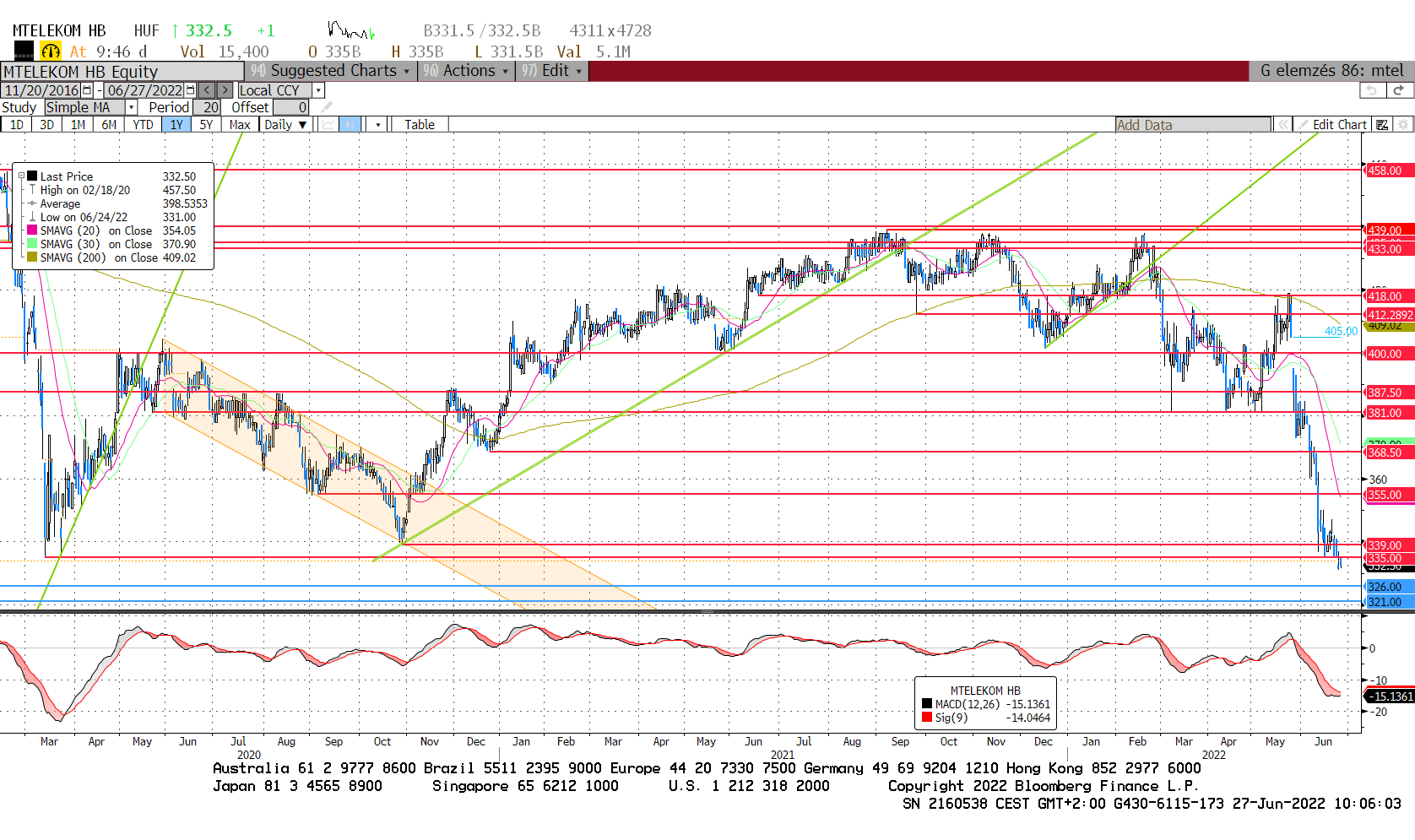Click Last Price legend entry
The height and width of the screenshot is (840, 1415).
click(67, 176)
